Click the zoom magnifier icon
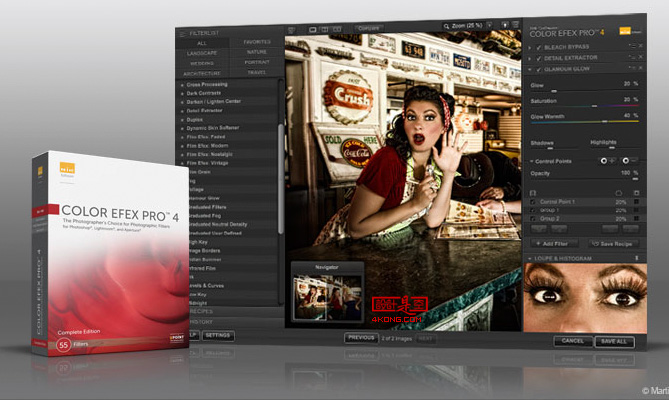 [446, 26]
